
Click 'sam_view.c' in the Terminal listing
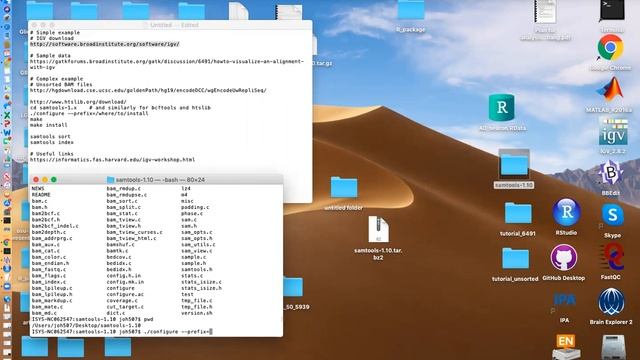[197, 251]
